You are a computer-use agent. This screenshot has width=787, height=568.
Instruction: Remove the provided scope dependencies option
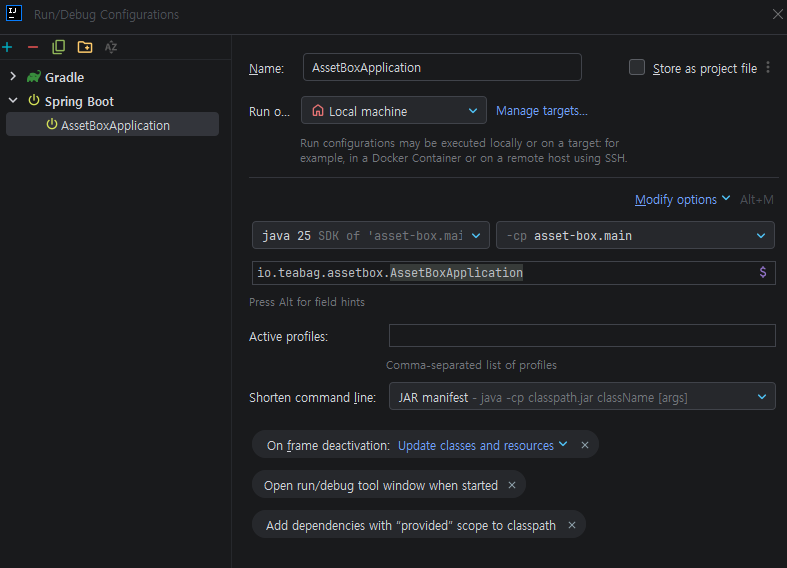[x=572, y=525]
